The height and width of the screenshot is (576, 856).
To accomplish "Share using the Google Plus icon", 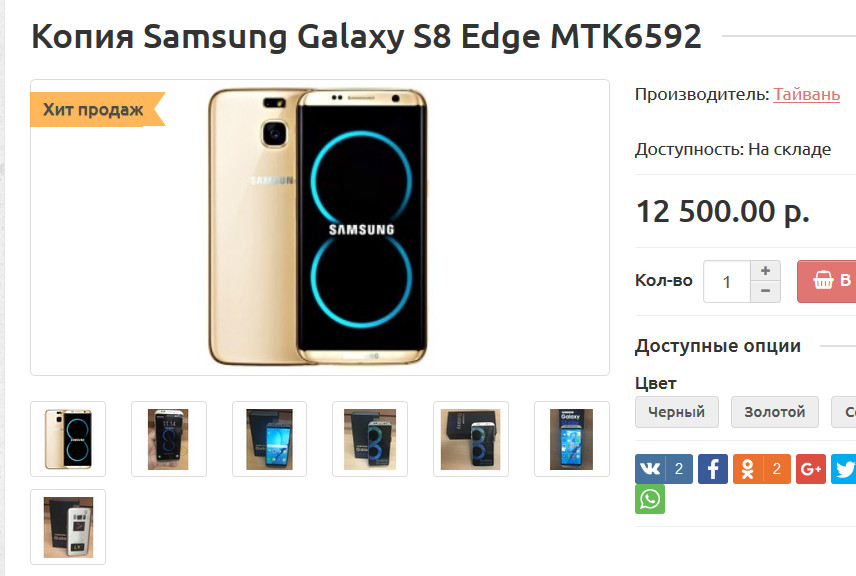I will [811, 468].
